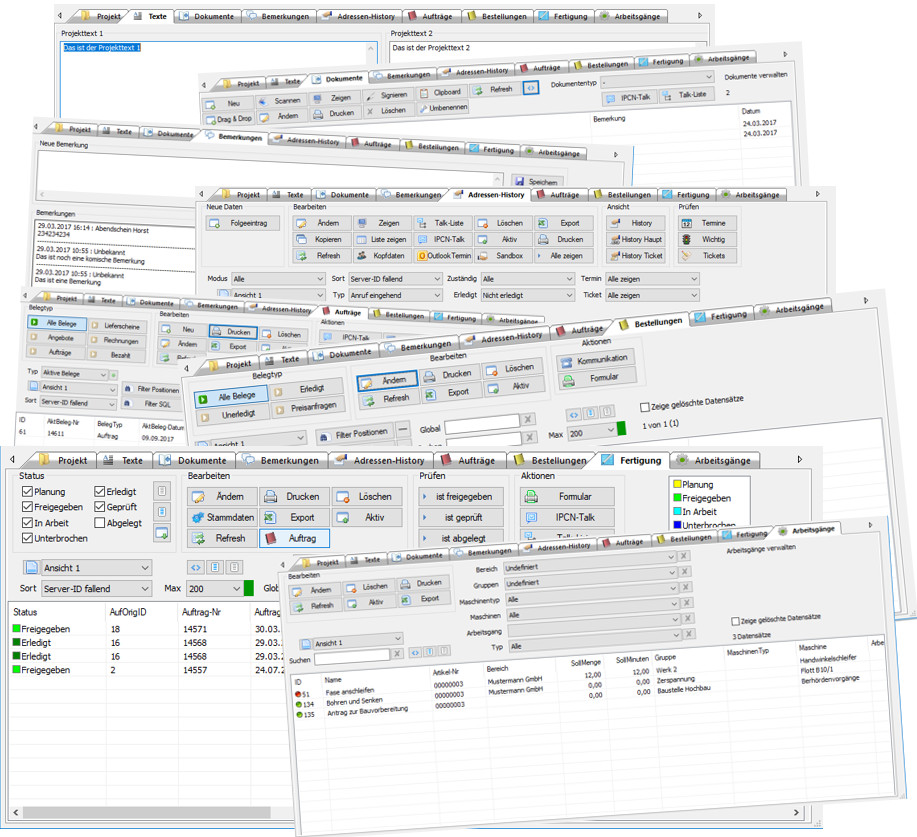Enable Zeige gelöschte Datensätze in Arbeitsgänge window
Screen dimensions: 917x837
[736, 621]
